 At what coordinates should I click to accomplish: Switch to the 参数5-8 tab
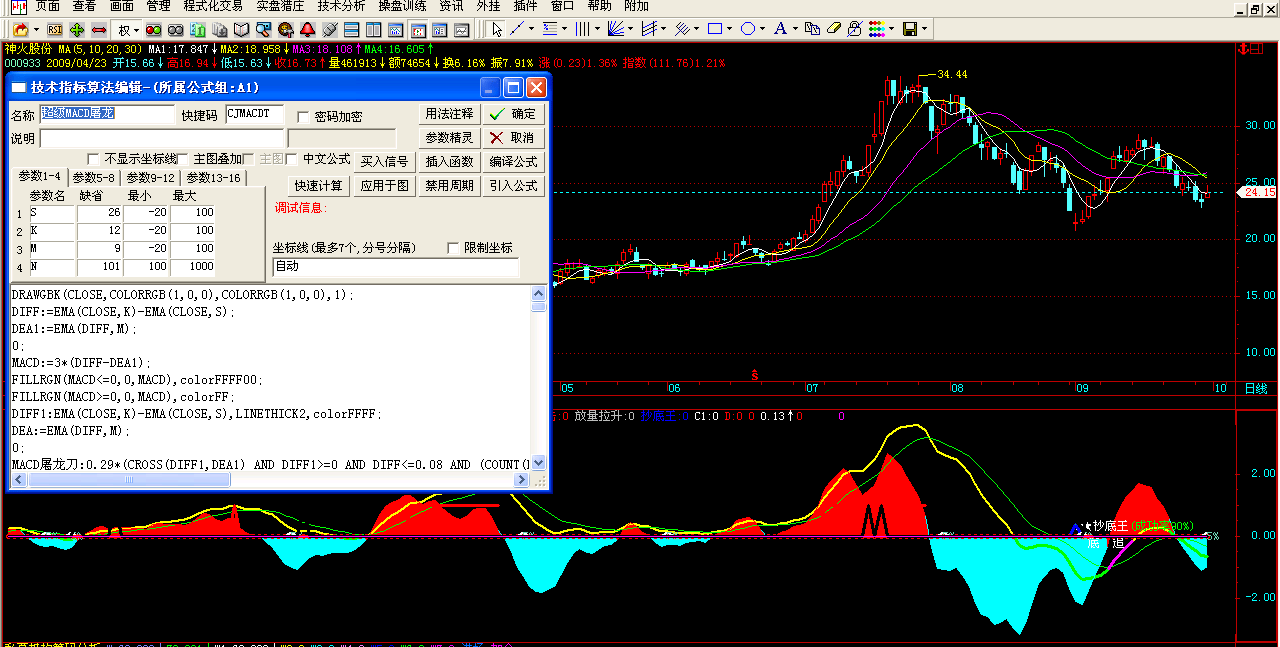pos(94,178)
